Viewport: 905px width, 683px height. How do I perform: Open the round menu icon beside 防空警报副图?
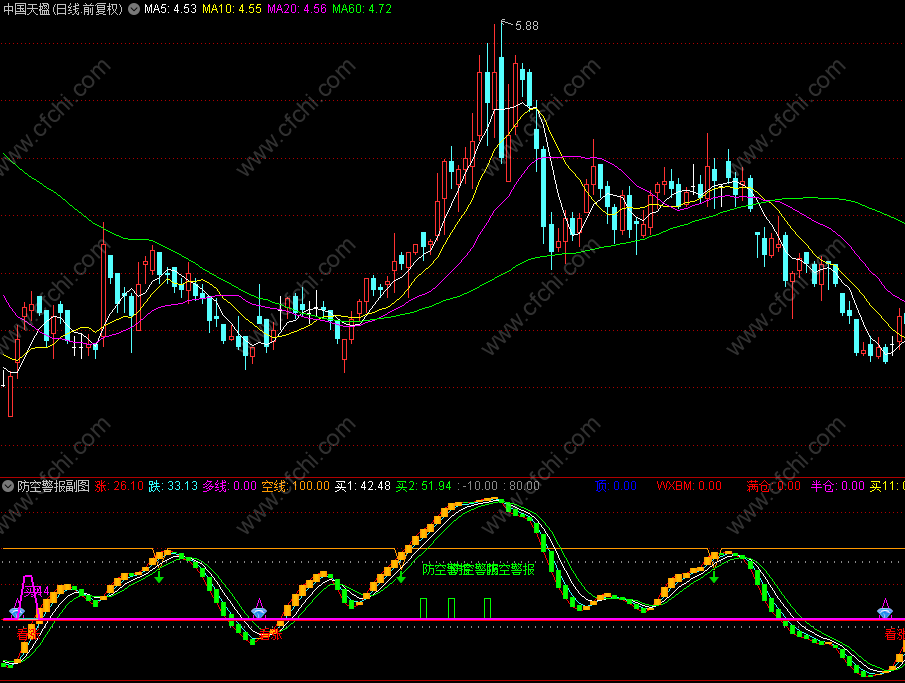8,486
